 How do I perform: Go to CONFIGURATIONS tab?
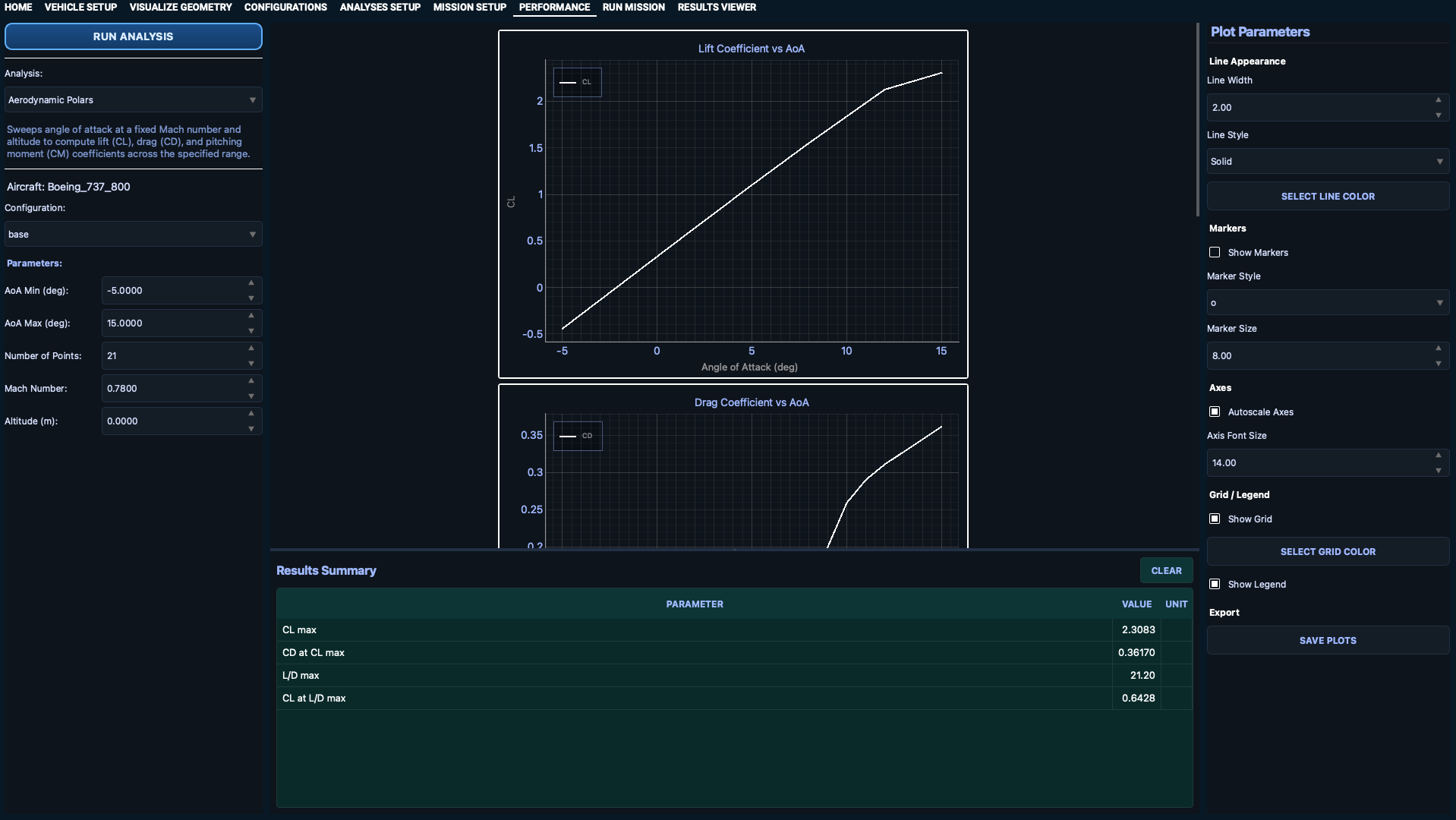click(285, 7)
